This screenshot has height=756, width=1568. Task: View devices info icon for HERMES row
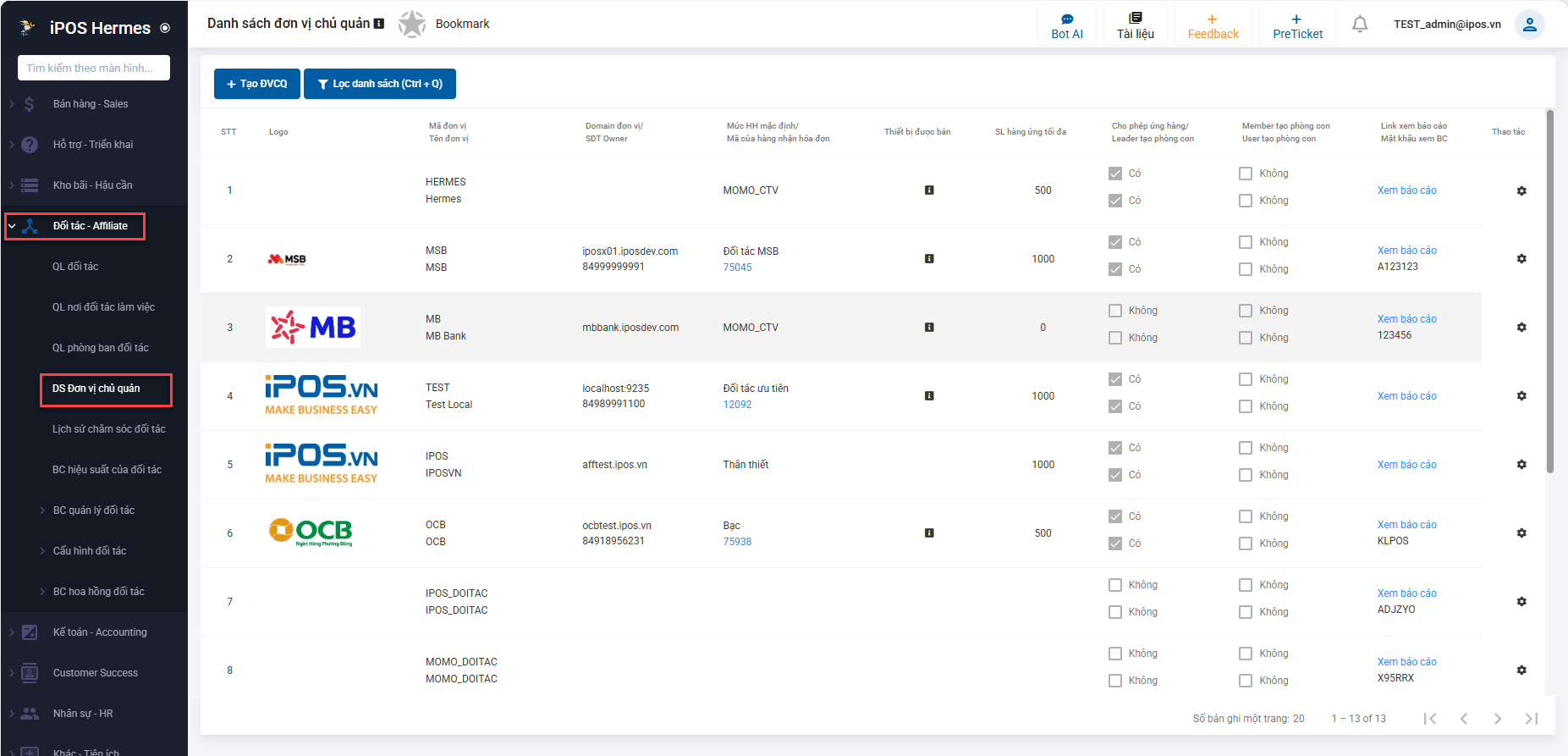(929, 190)
